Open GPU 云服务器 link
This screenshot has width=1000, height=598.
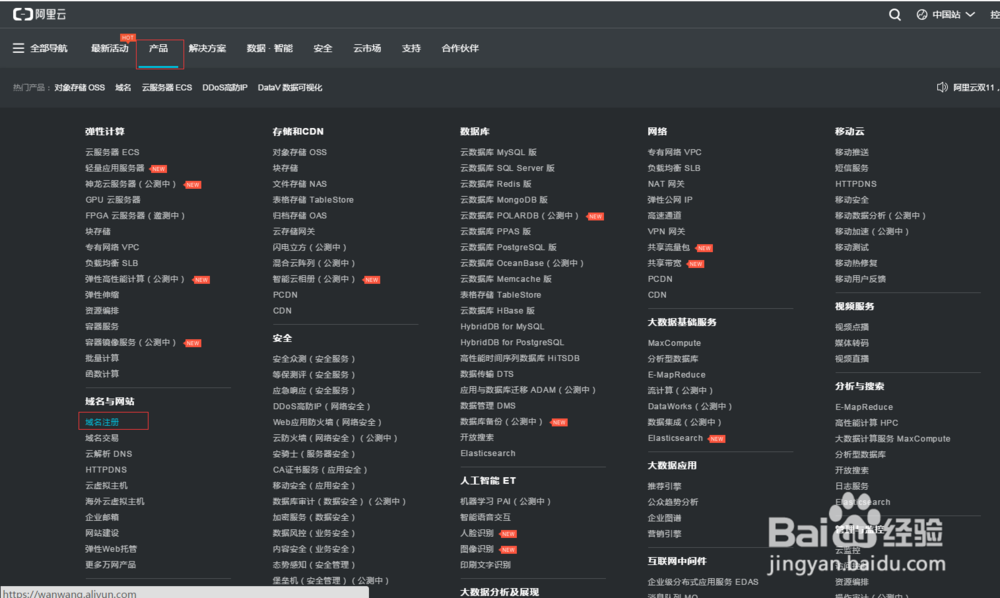click(x=113, y=200)
